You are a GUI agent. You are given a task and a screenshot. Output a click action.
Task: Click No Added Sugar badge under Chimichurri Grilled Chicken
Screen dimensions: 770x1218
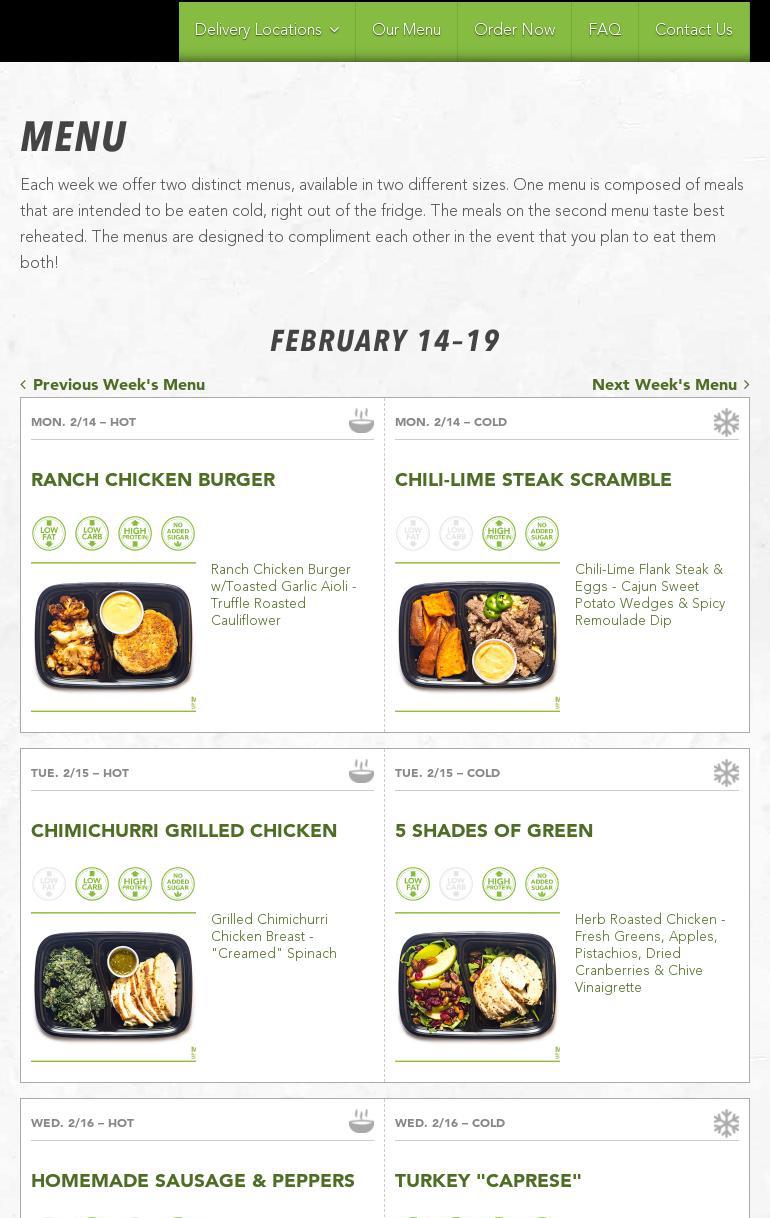pyautogui.click(x=178, y=884)
